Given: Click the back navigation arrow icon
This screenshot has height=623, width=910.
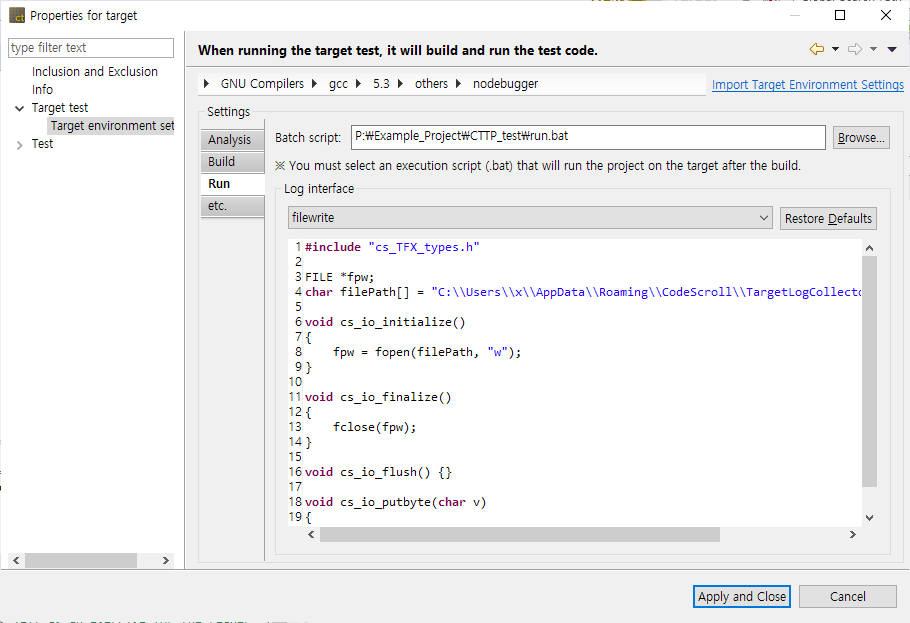Looking at the screenshot, I should click(817, 49).
